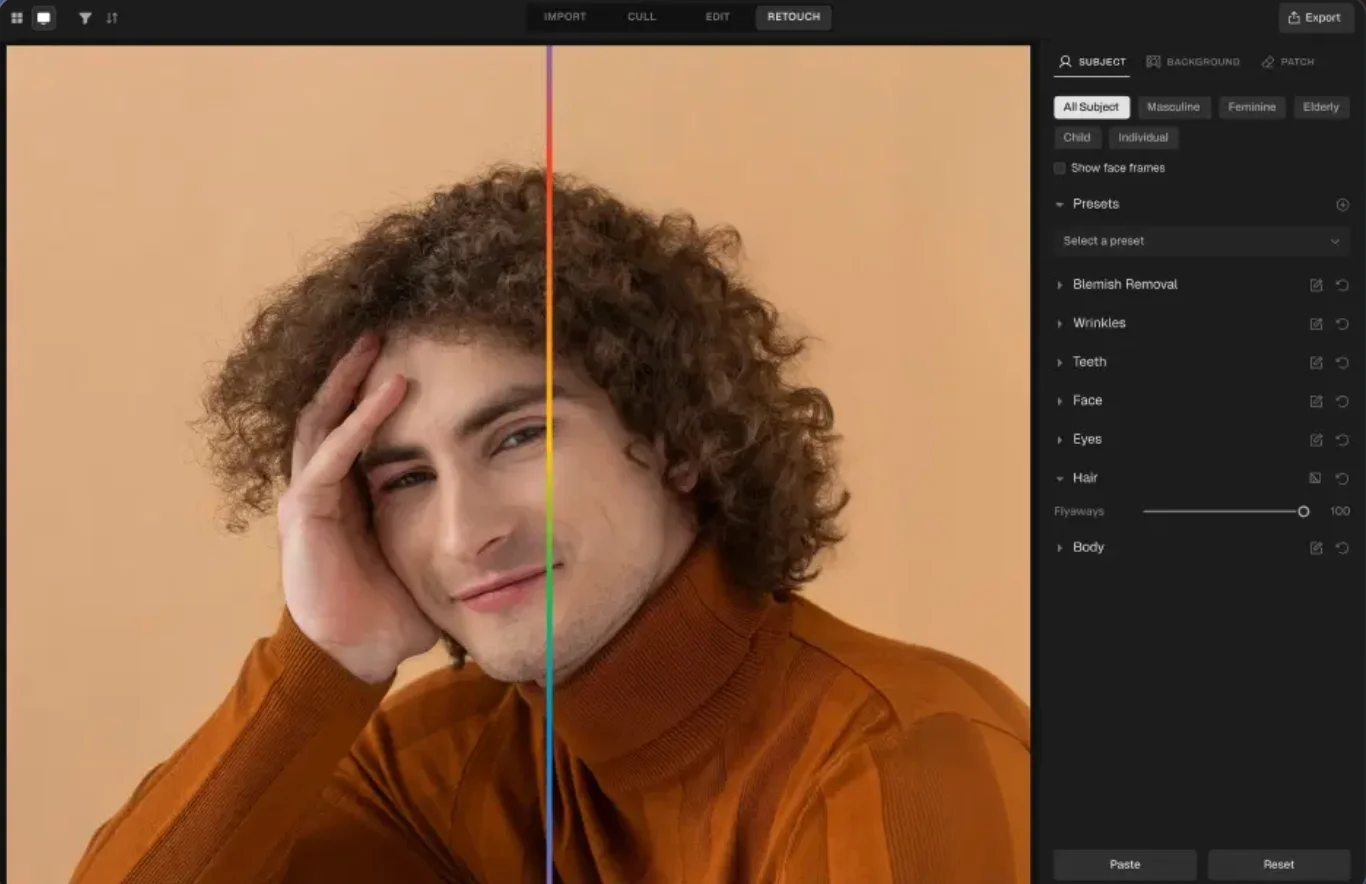1366x884 pixels.
Task: Reset Body with the undo icon
Action: [1342, 548]
